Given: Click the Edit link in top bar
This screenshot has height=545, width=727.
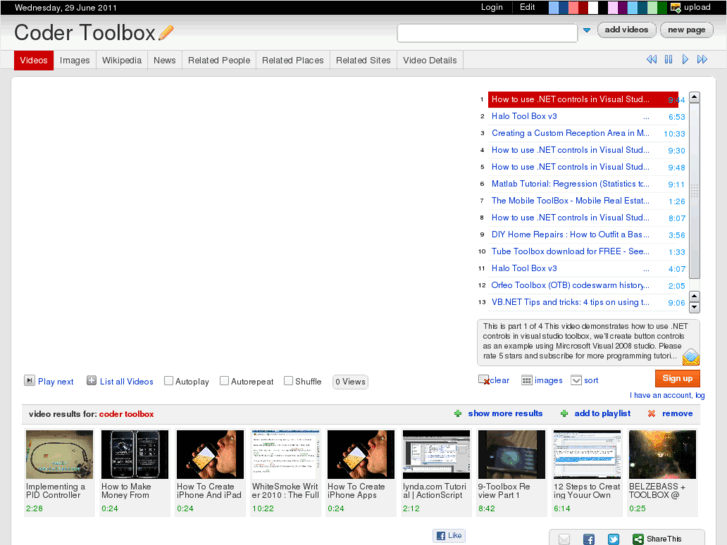Looking at the screenshot, I should coord(527,7).
